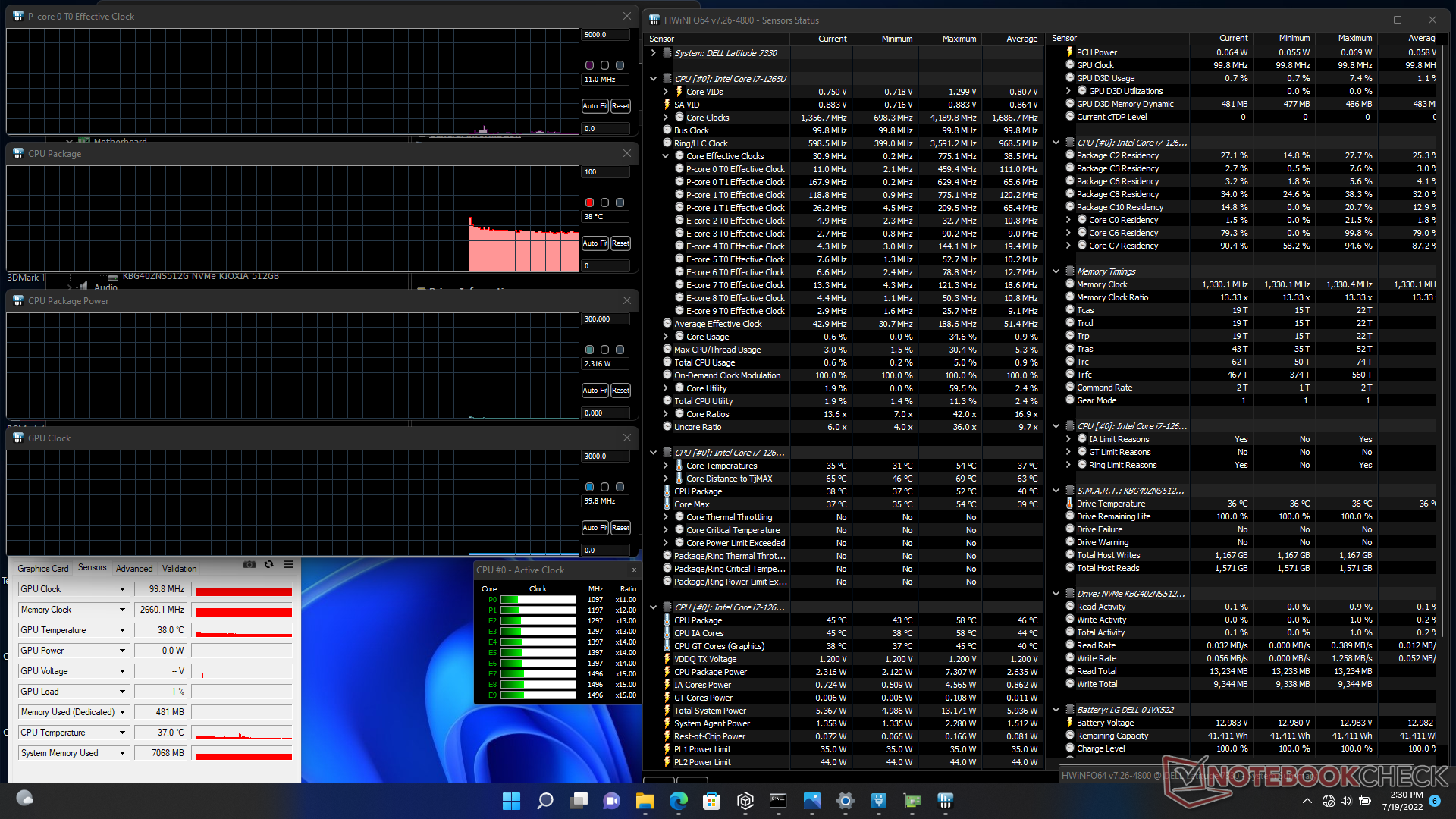Expand the Core Temperatures sensor group
1456x819 pixels.
tap(666, 466)
